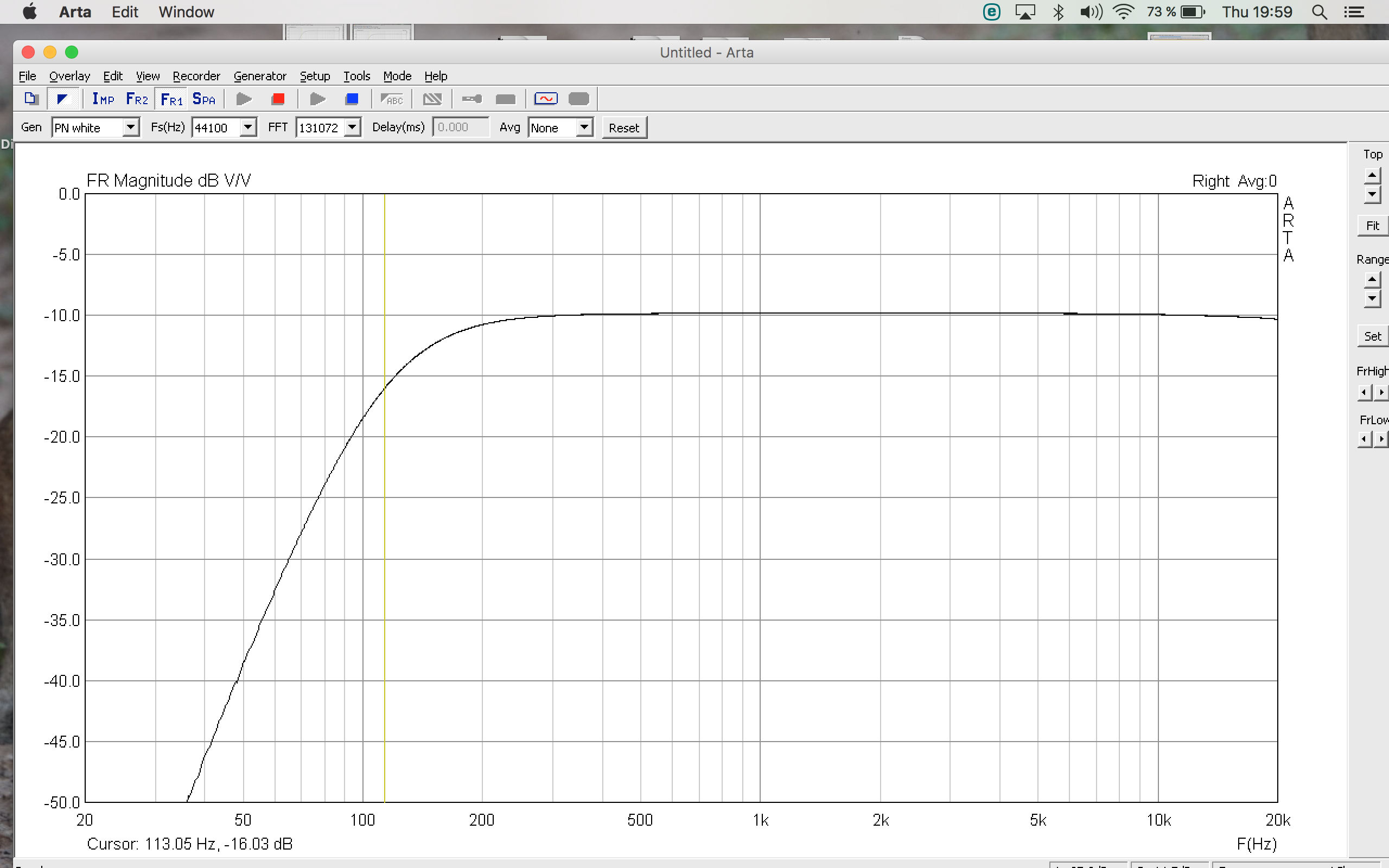Image resolution: width=1389 pixels, height=868 pixels.
Task: Click the blue stop square icon
Action: point(352,99)
